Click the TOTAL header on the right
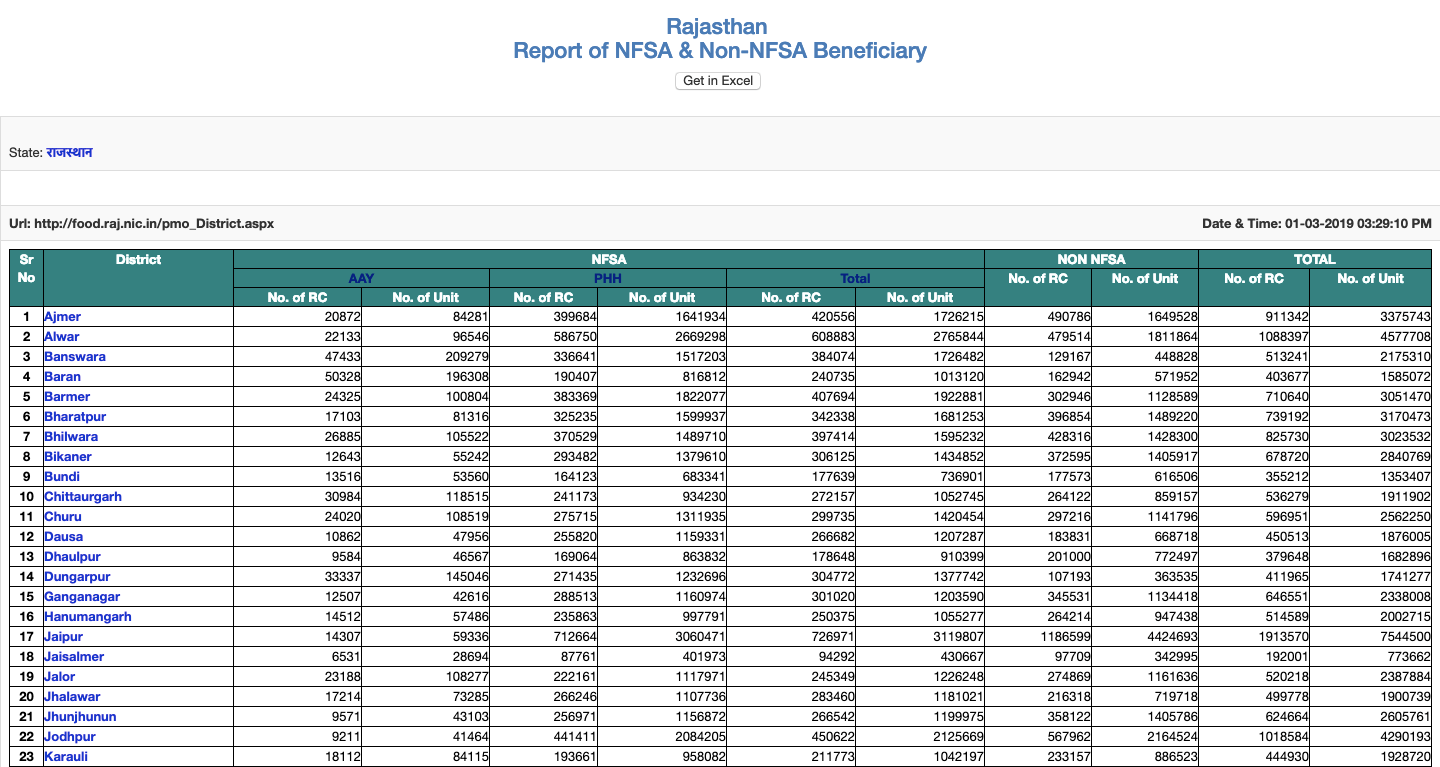Screen dimensions: 1440x767 point(1314,259)
